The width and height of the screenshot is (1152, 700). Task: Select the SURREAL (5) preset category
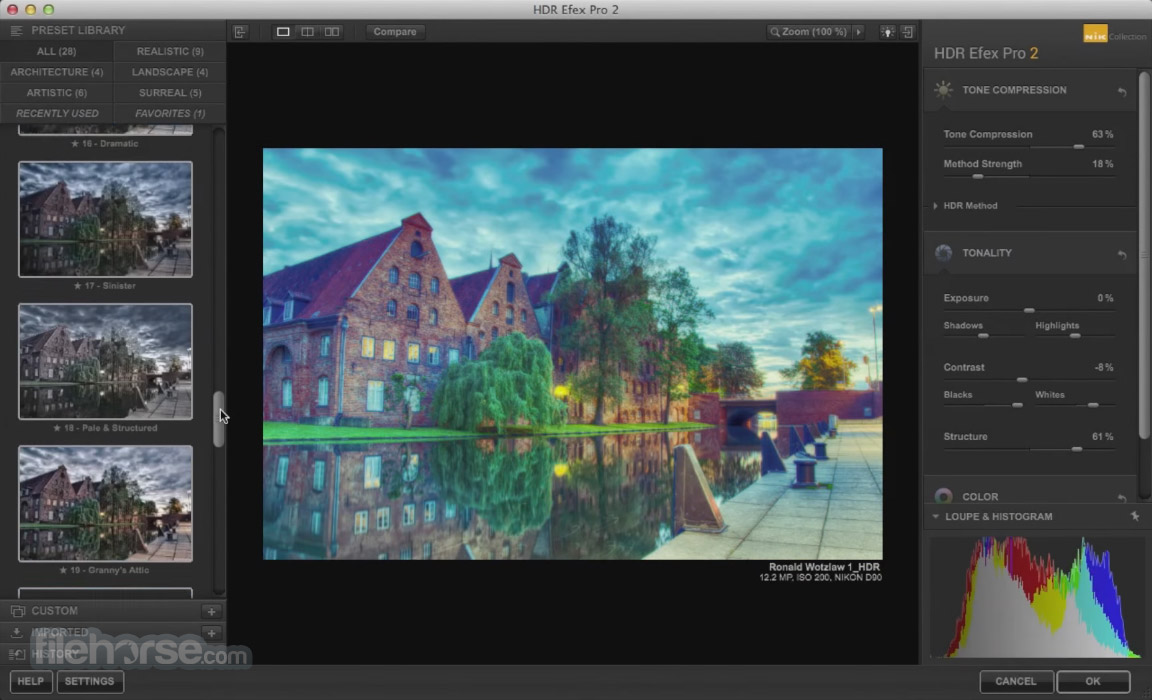point(170,93)
